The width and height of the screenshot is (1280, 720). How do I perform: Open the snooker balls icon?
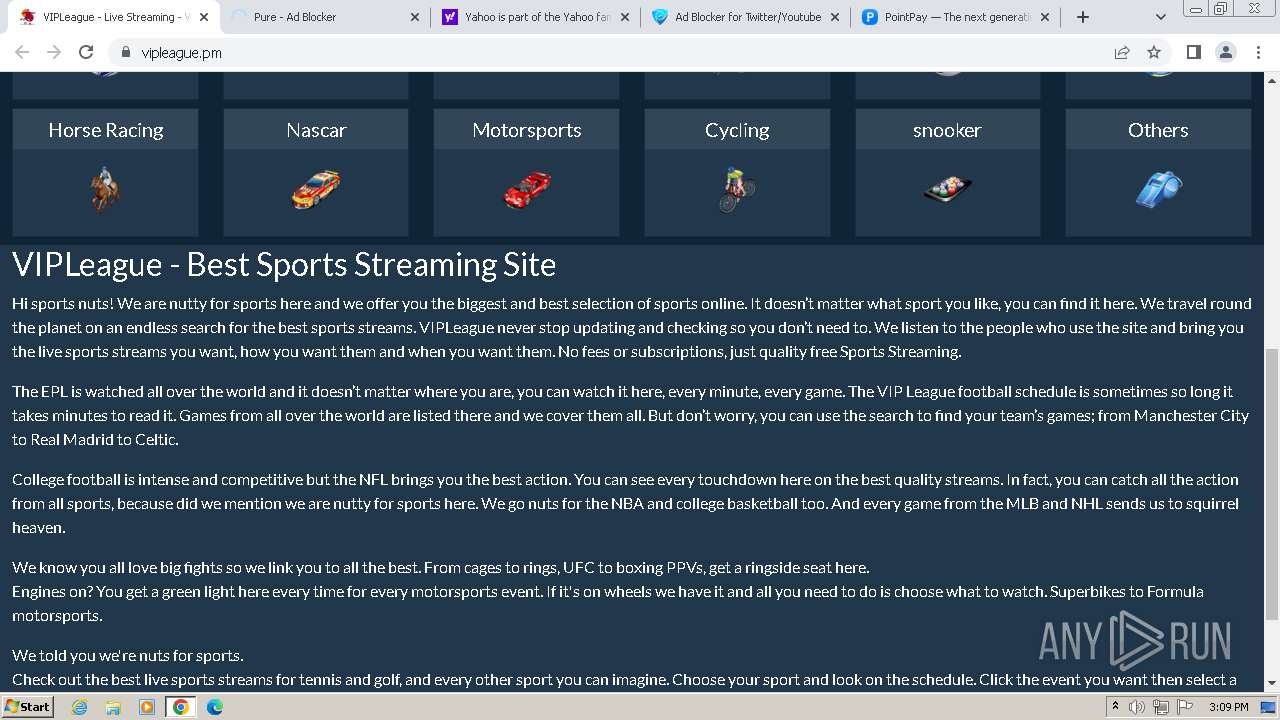click(947, 189)
